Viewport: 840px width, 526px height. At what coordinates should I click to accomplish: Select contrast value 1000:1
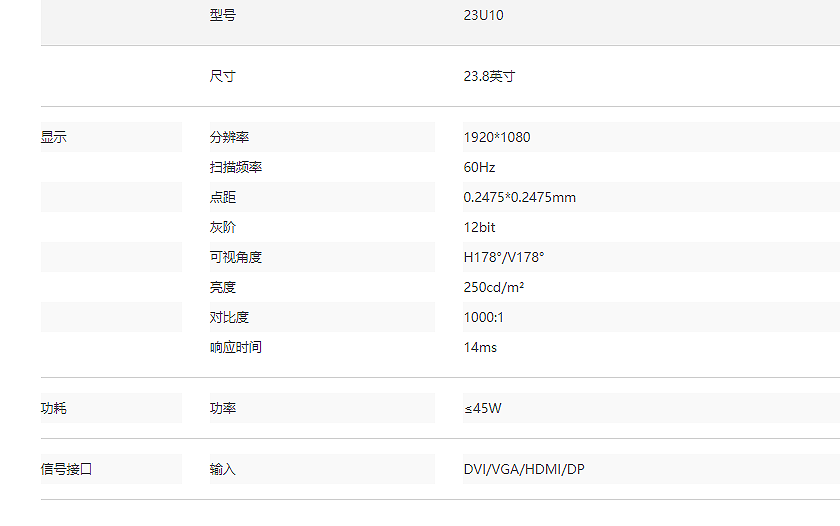coord(483,317)
